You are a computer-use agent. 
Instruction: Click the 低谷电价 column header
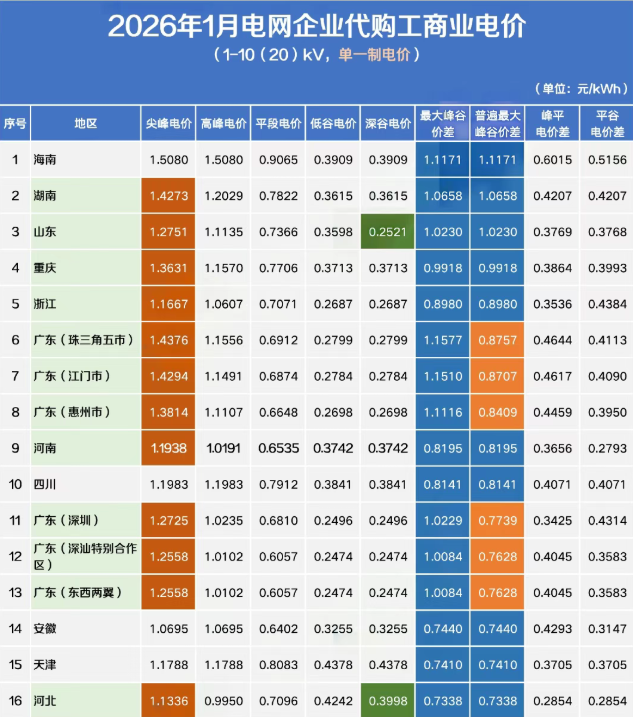[332, 123]
